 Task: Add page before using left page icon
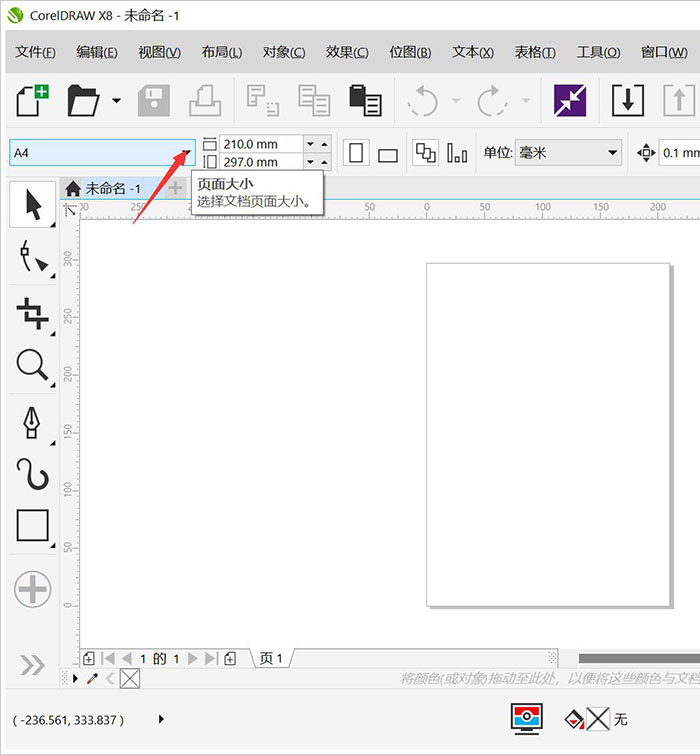tap(89, 658)
